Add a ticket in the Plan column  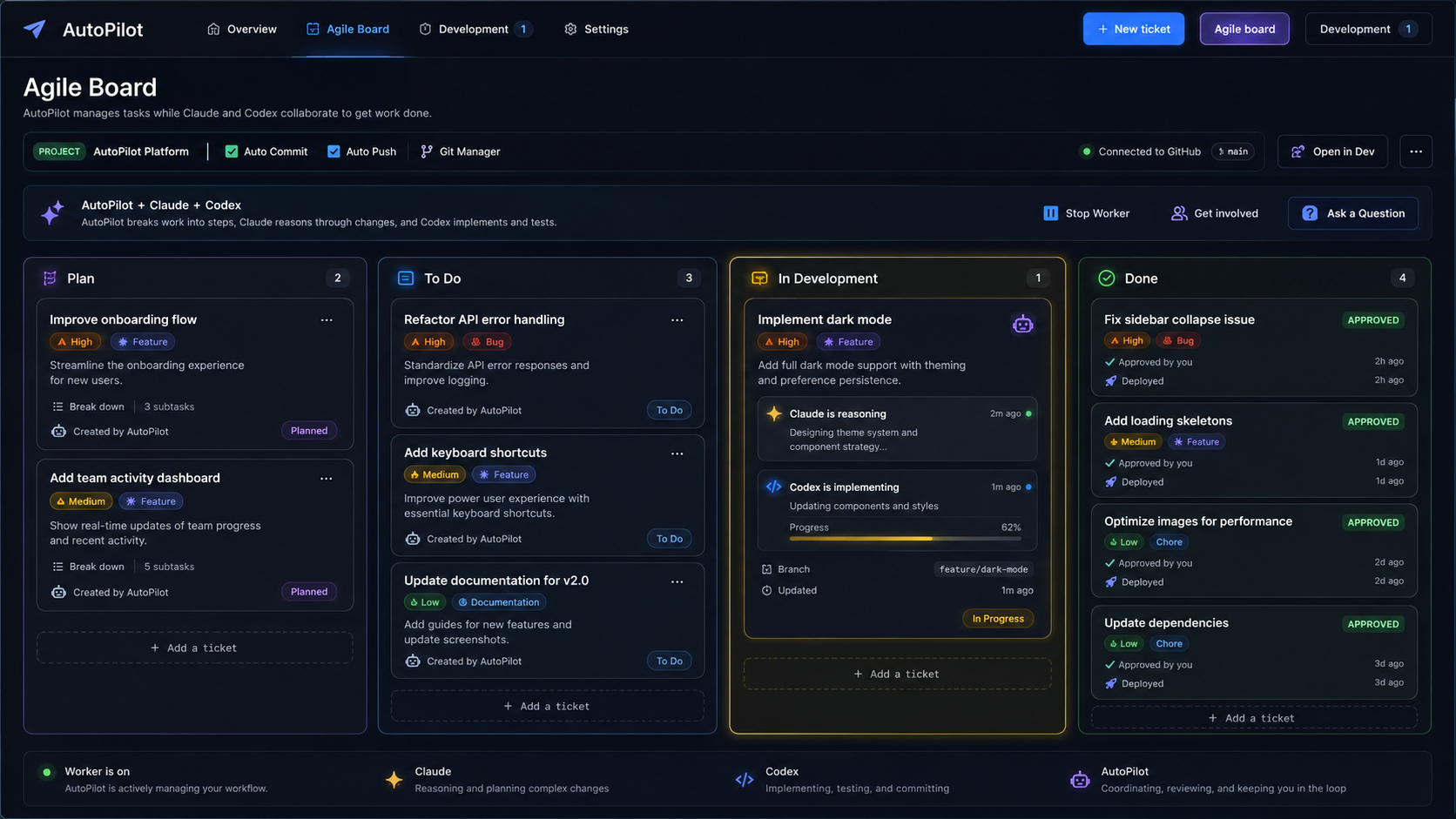pos(194,648)
